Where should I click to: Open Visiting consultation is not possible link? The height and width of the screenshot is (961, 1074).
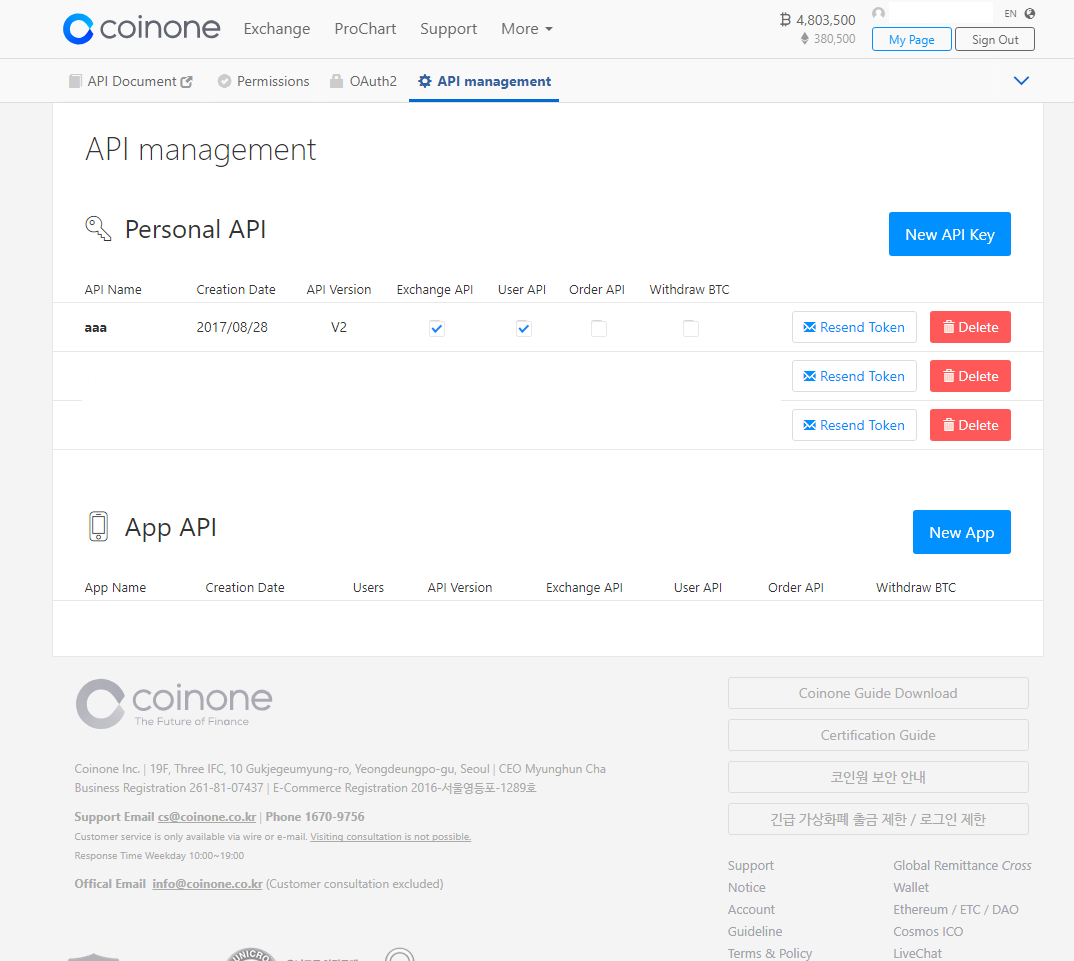click(390, 837)
